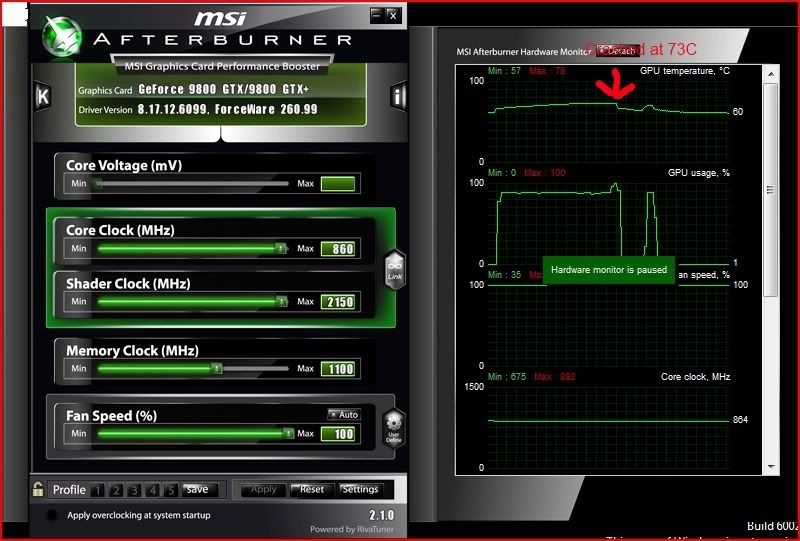This screenshot has height=541, width=800.
Task: Click the Graphics Card name text
Action: tap(223, 90)
